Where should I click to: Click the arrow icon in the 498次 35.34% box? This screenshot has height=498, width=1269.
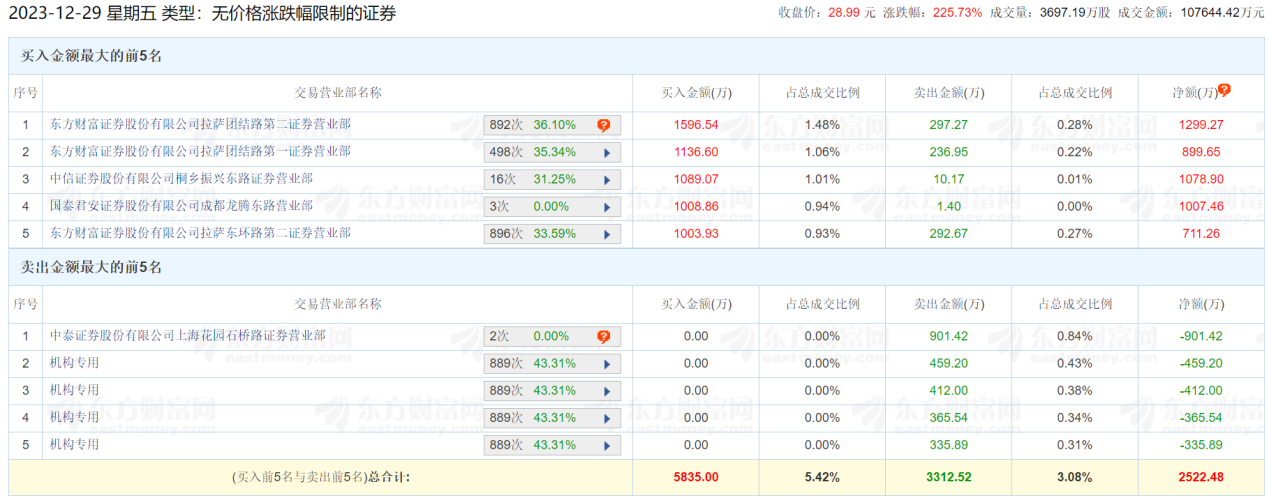click(606, 153)
